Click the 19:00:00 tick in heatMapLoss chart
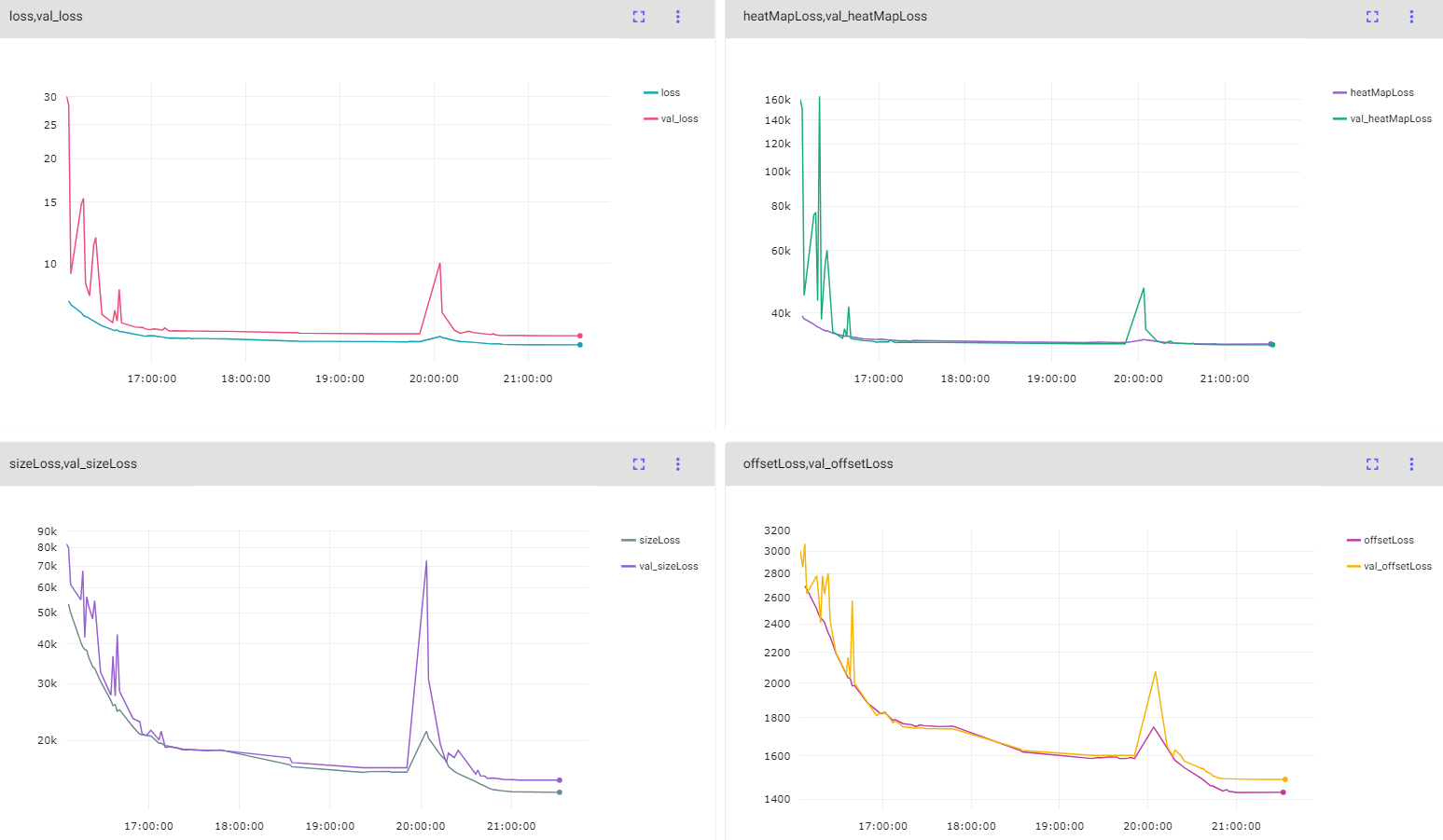Image resolution: width=1443 pixels, height=840 pixels. (x=1051, y=379)
